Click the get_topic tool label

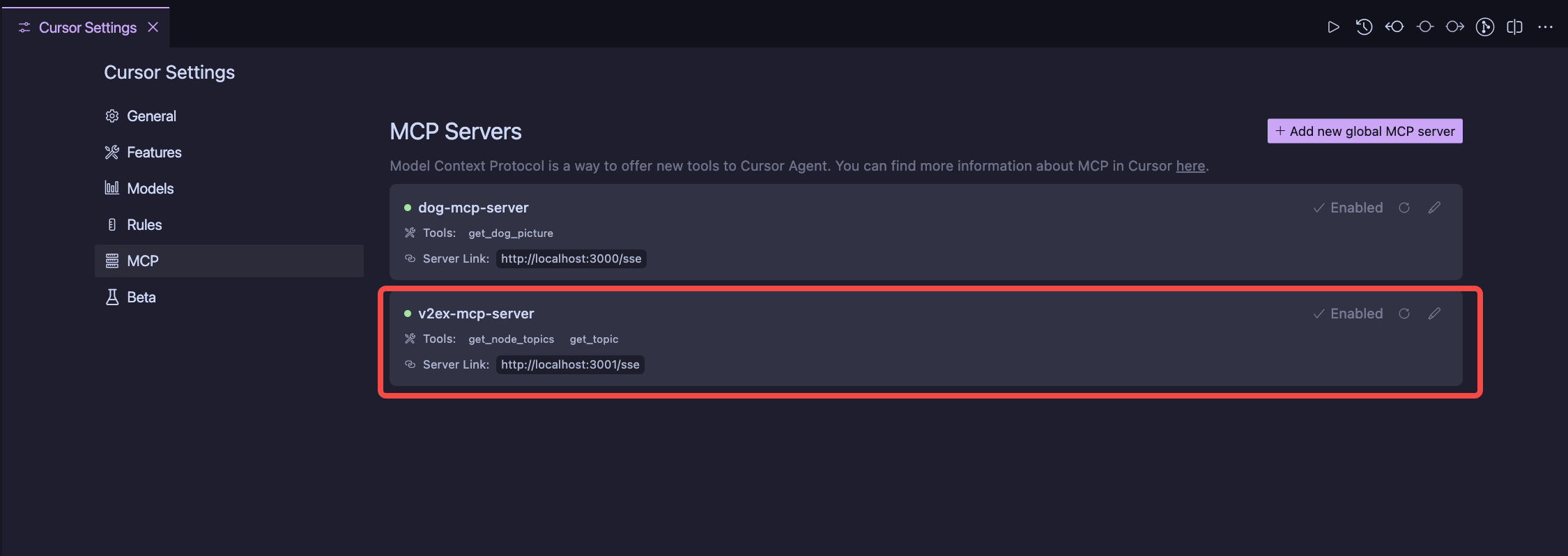[x=594, y=339]
